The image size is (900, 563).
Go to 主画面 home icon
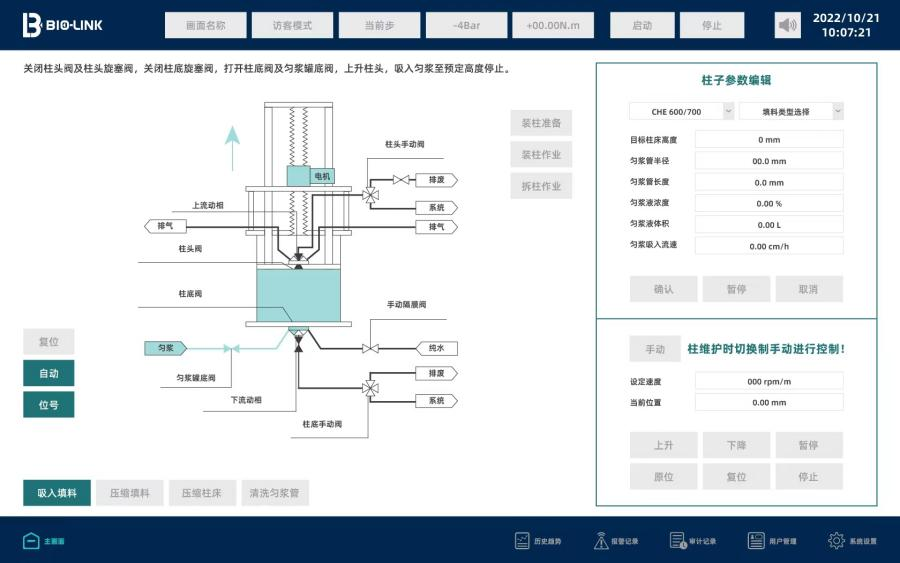[31, 541]
